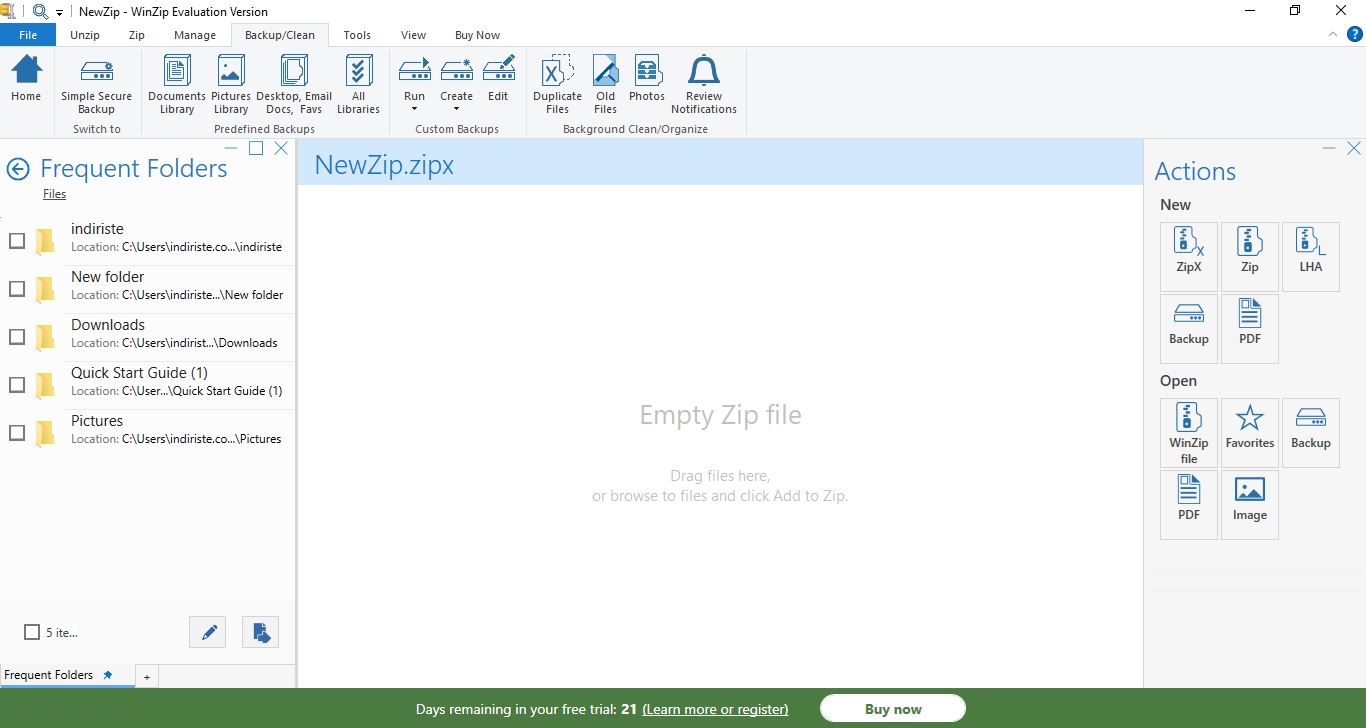
Task: Open Simple Secure Backup
Action: 96,86
